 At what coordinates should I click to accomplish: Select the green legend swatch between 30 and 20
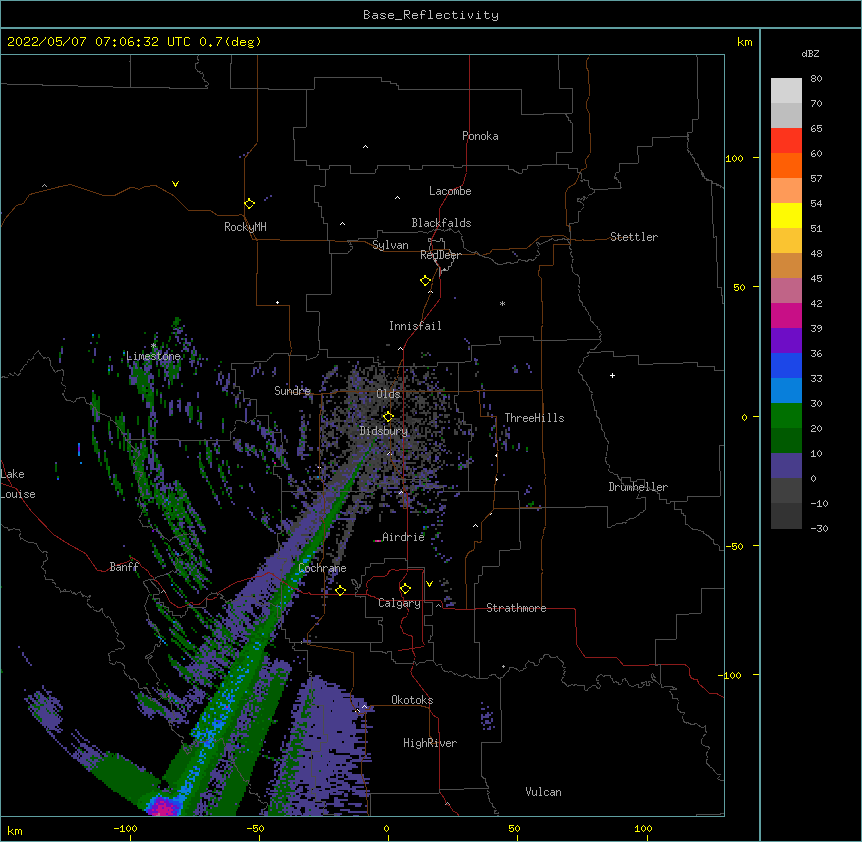click(x=786, y=416)
